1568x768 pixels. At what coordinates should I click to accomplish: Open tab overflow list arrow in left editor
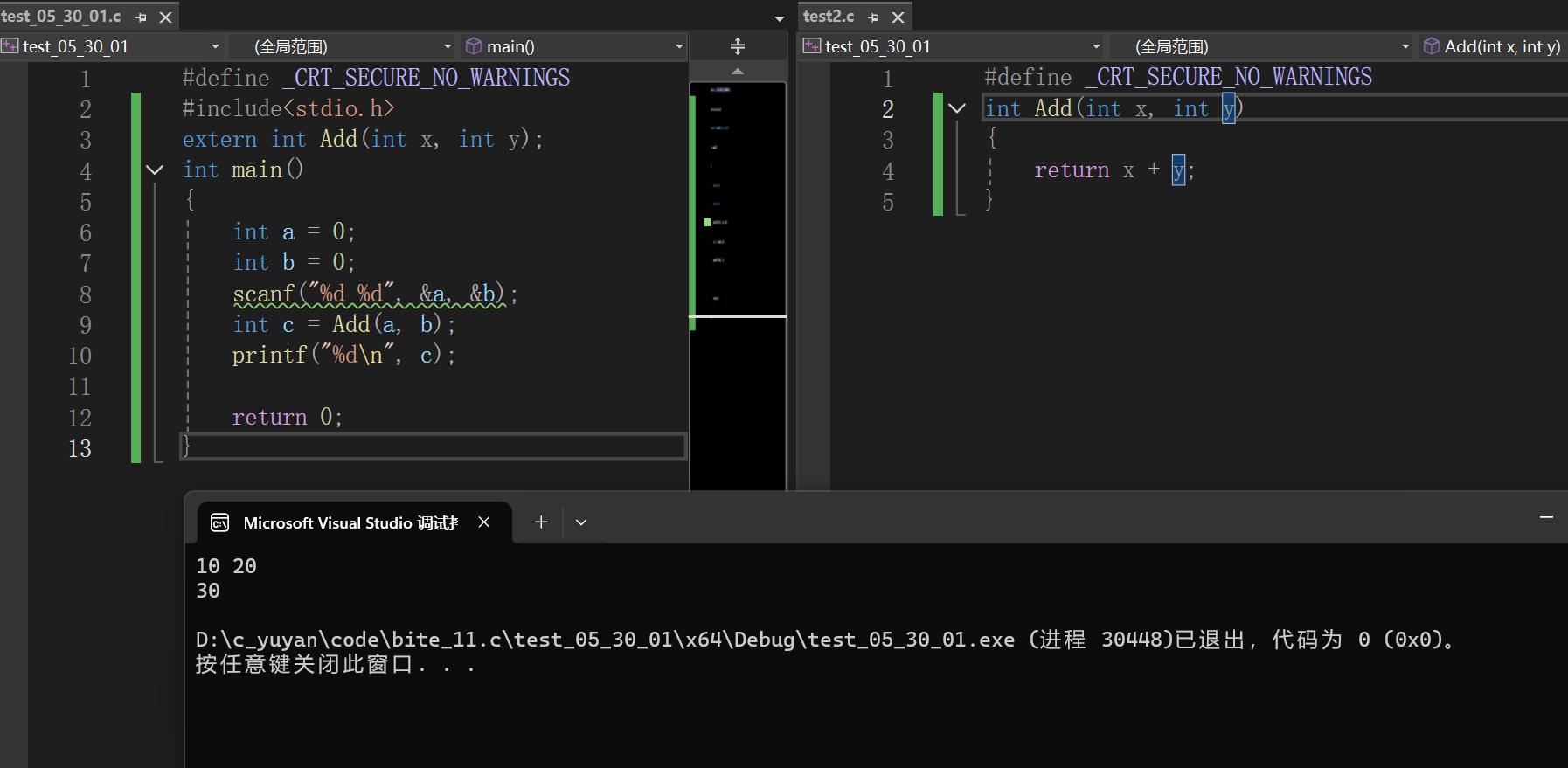coord(779,18)
